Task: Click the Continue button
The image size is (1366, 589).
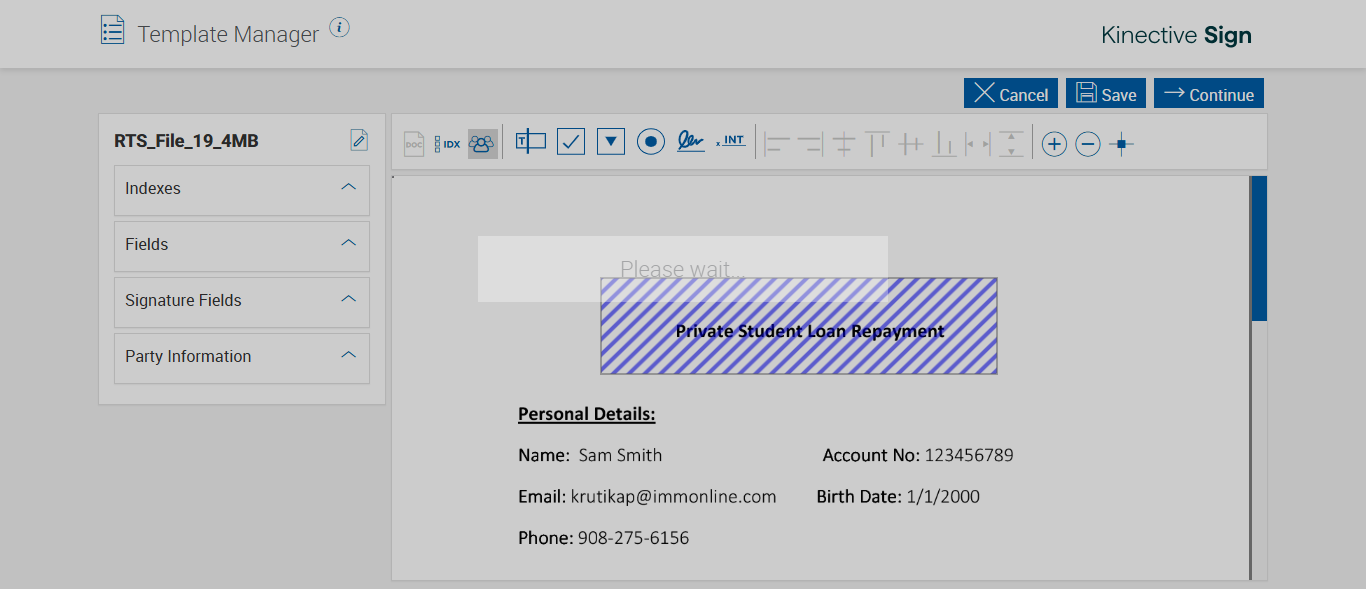Action: click(x=1209, y=93)
